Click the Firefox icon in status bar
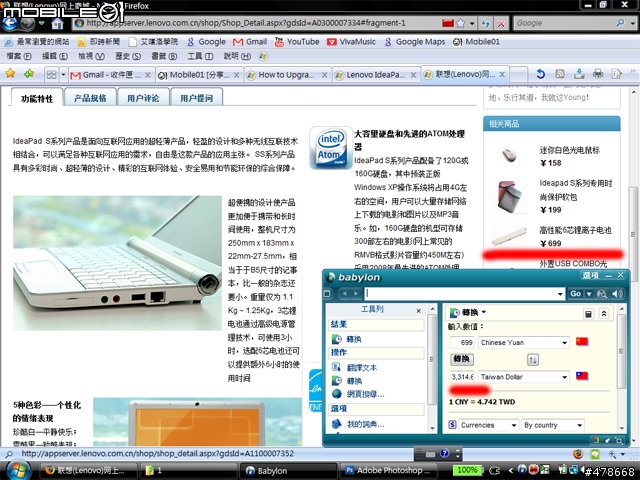The height and width of the screenshot is (480, 640). 578,453
